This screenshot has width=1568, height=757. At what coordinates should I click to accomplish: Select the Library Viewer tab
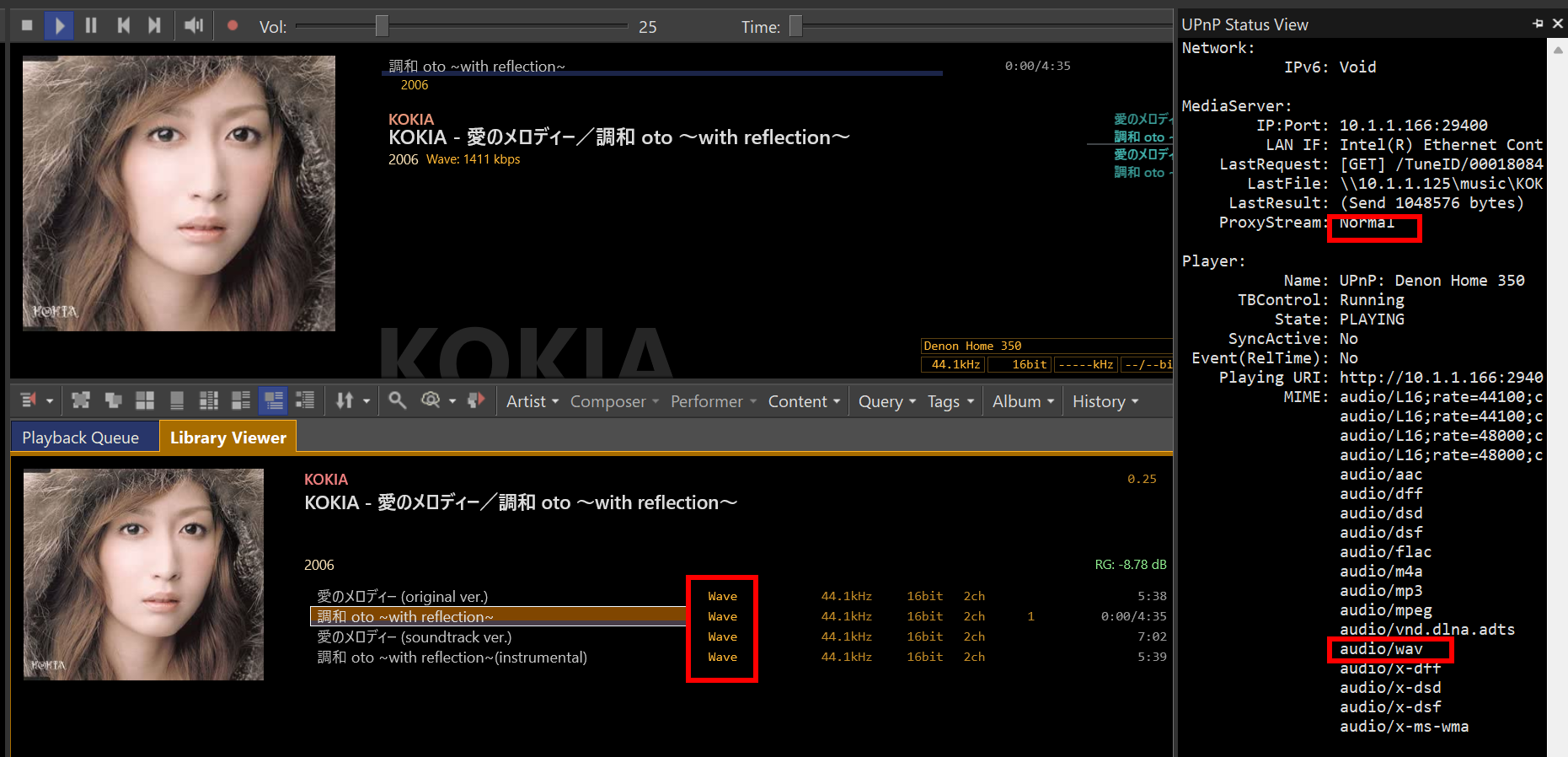pyautogui.click(x=227, y=438)
